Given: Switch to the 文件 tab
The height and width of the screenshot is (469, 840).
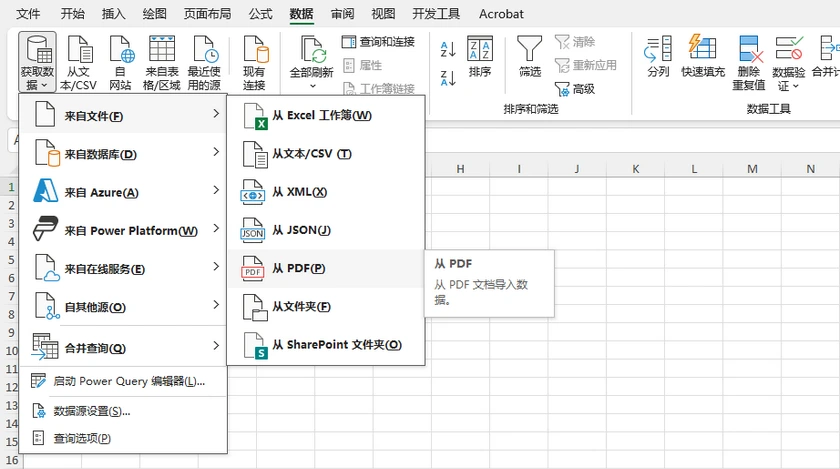Looking at the screenshot, I should pos(28,14).
